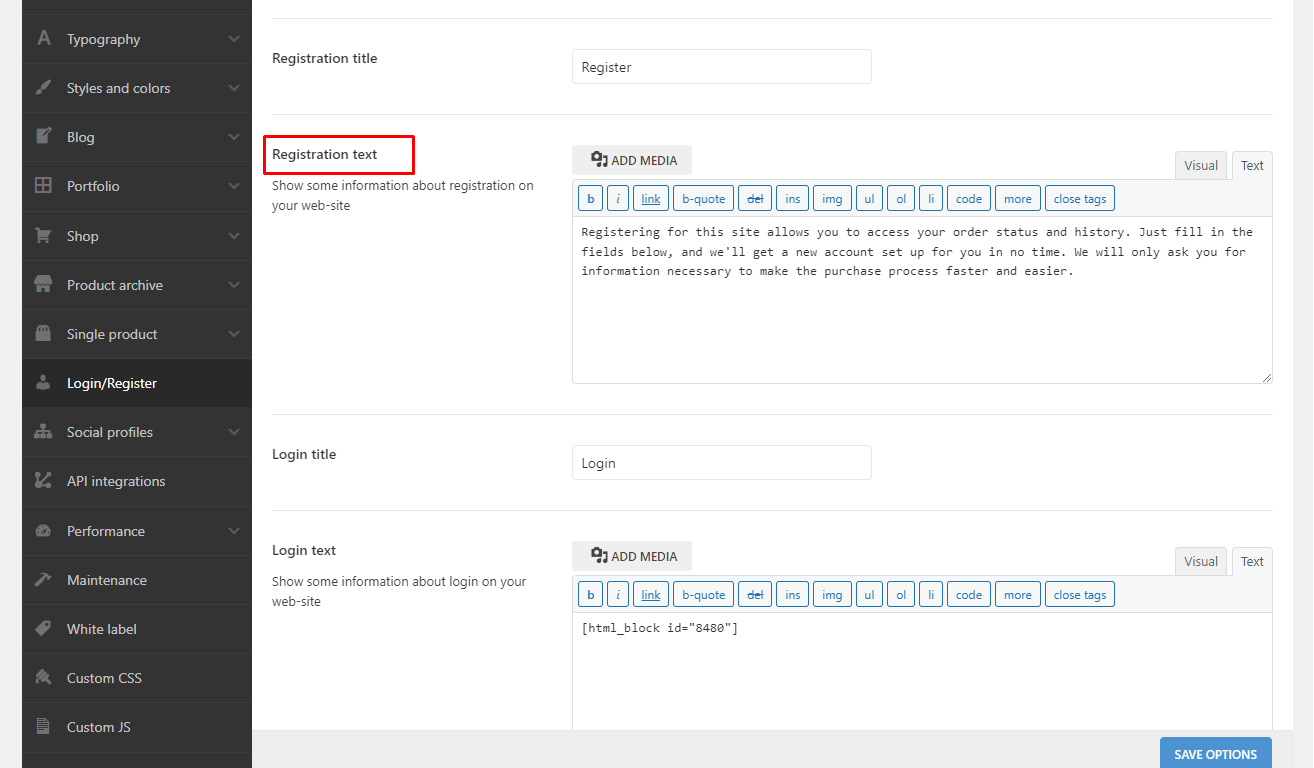Open the API integrations section
The height and width of the screenshot is (768, 1314).
click(x=137, y=481)
